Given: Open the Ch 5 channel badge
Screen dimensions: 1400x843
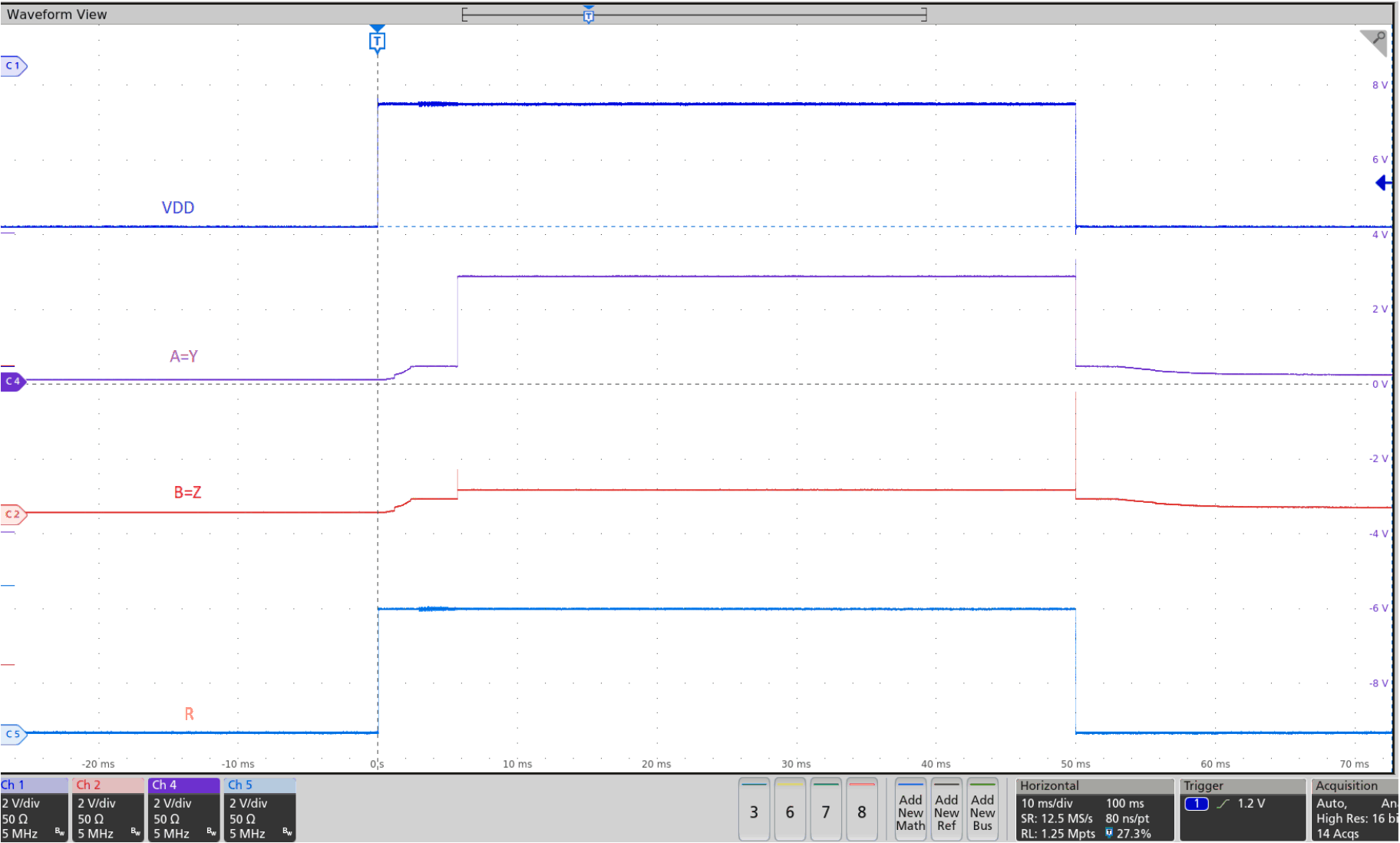Looking at the screenshot, I should coord(259,810).
